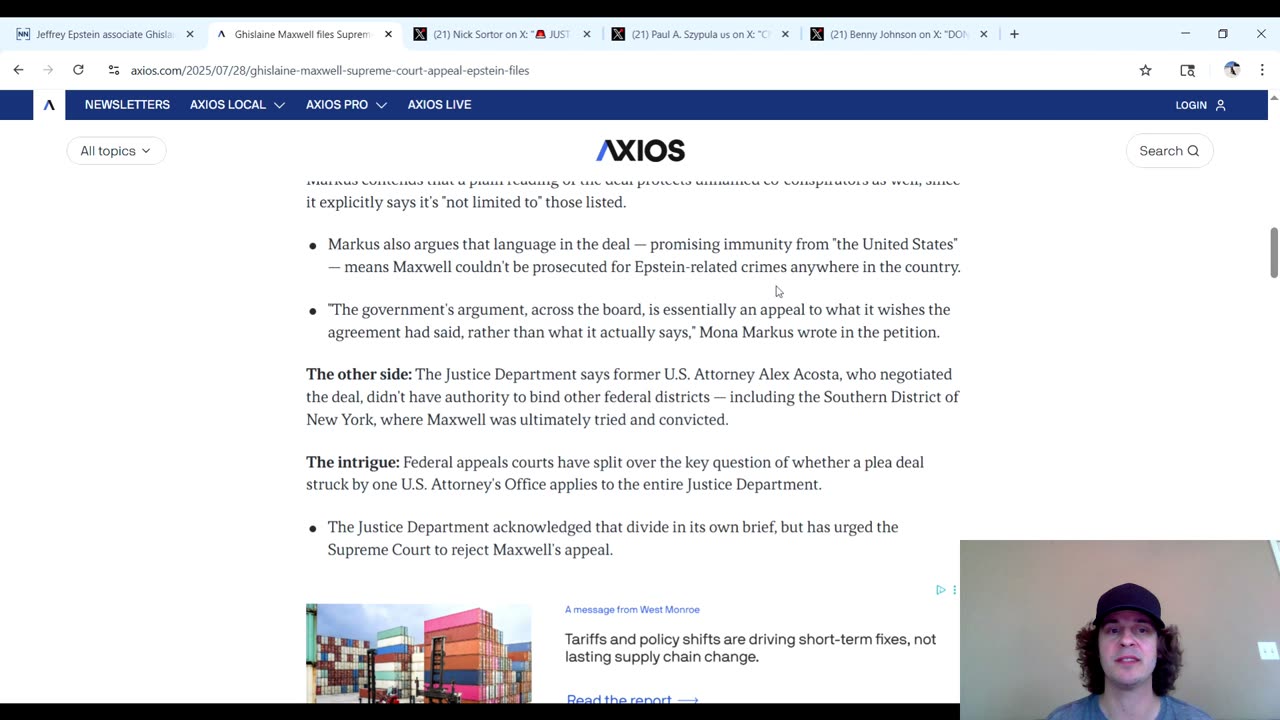Open the Search button

click(x=1169, y=151)
